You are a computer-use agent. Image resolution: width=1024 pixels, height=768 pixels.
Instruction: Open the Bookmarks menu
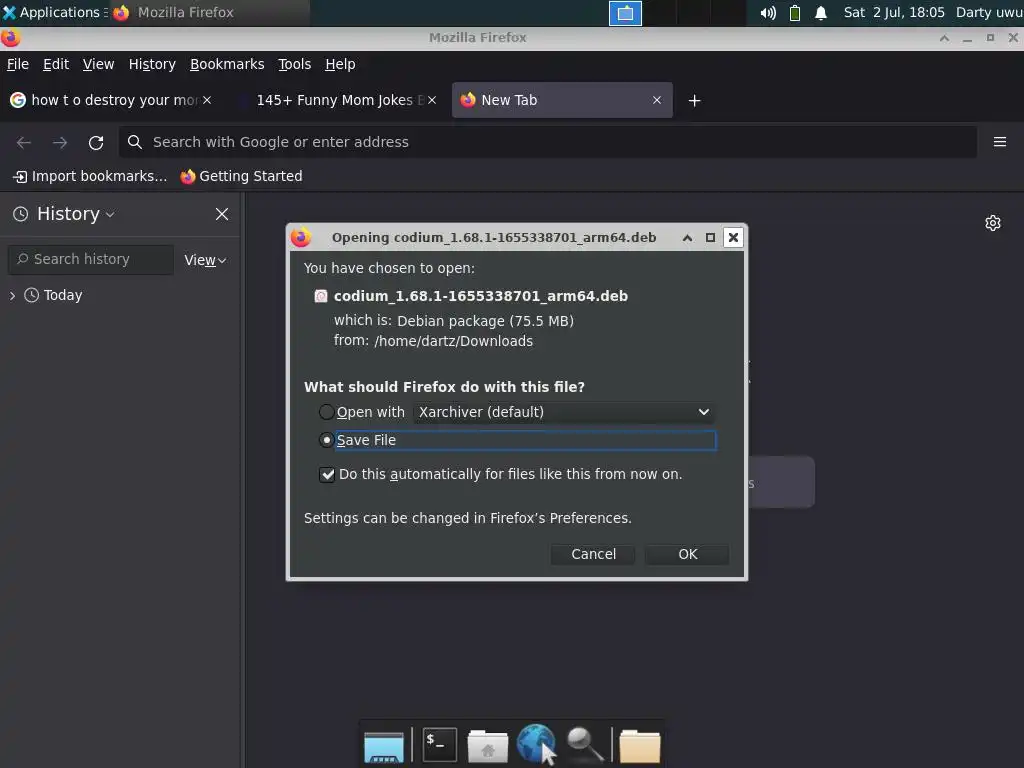[x=227, y=64]
